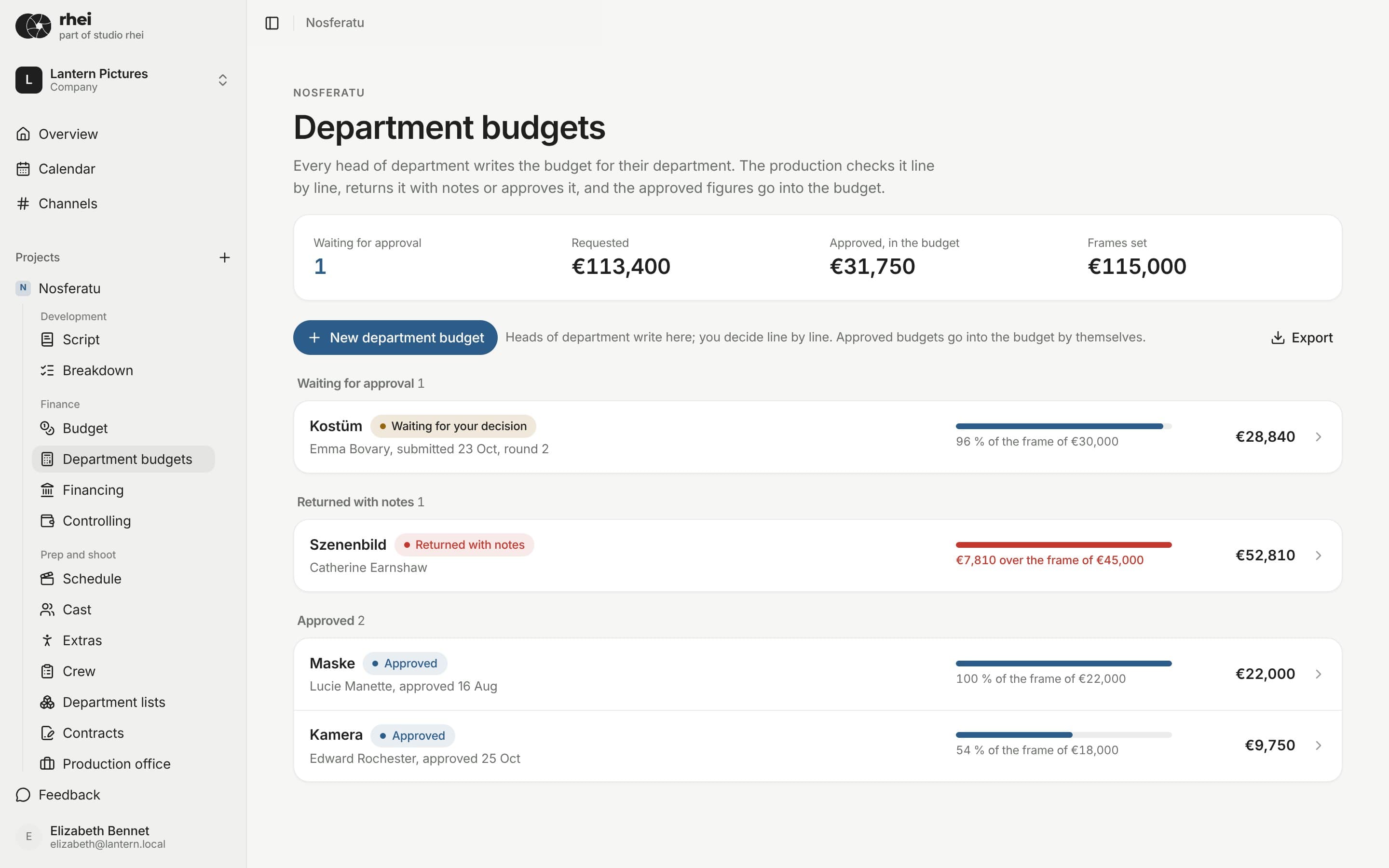Open the Channels hash icon

tap(23, 203)
